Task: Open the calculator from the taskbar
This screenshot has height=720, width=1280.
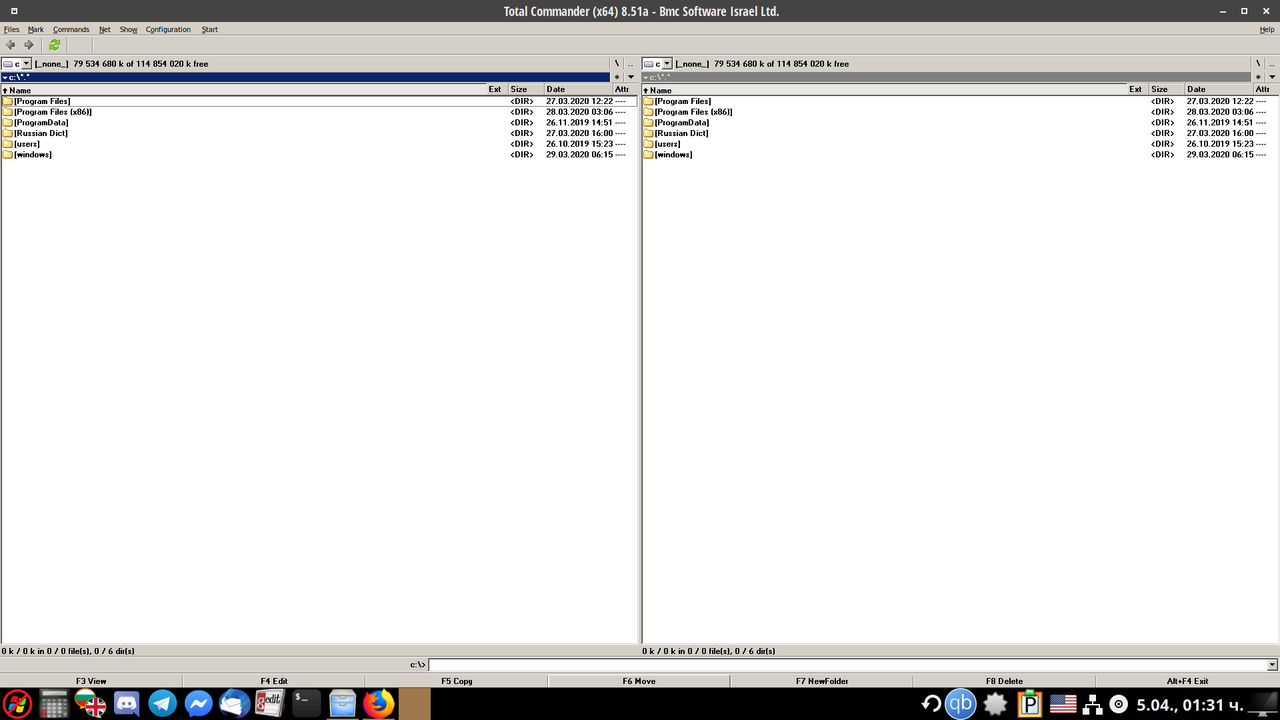Action: (x=54, y=704)
